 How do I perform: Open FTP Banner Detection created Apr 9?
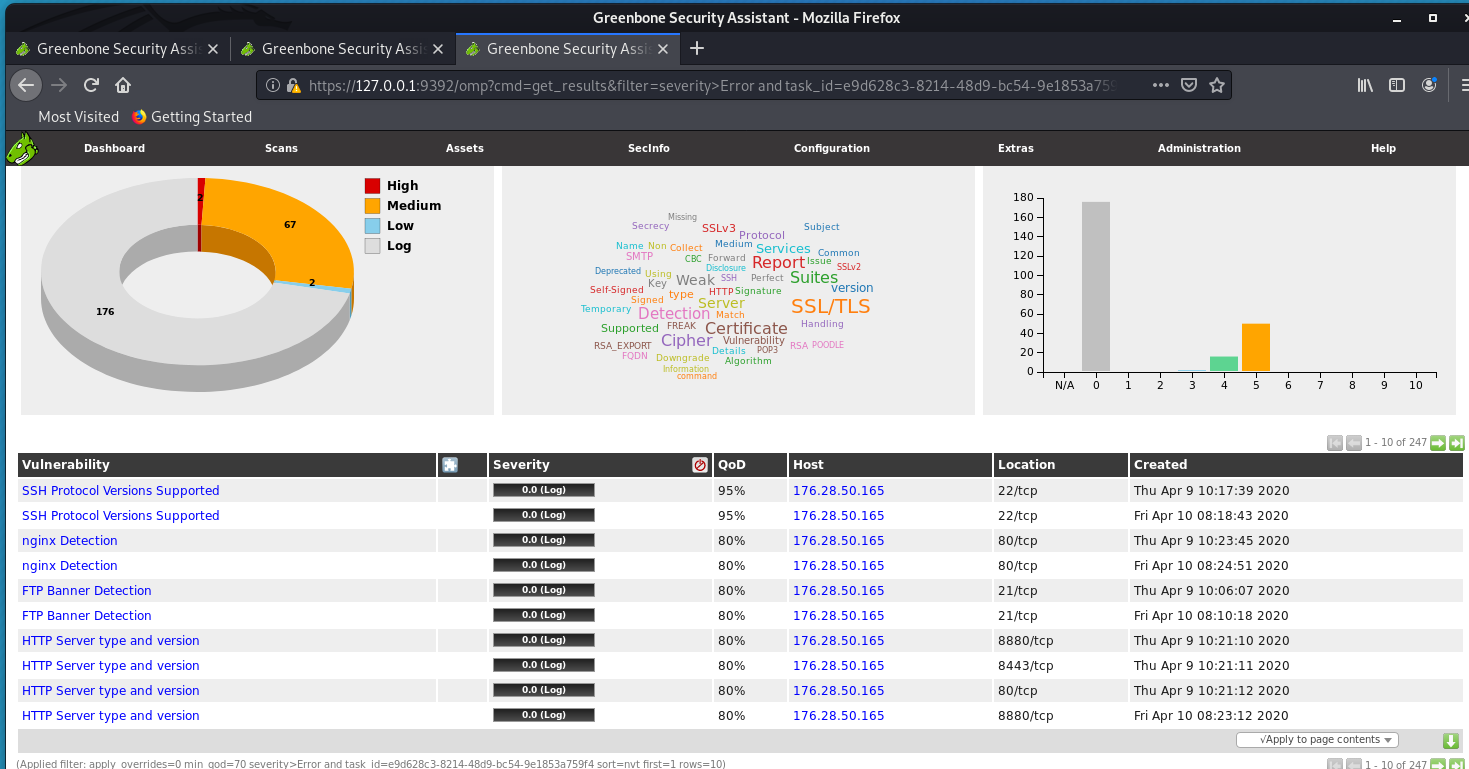(x=87, y=591)
